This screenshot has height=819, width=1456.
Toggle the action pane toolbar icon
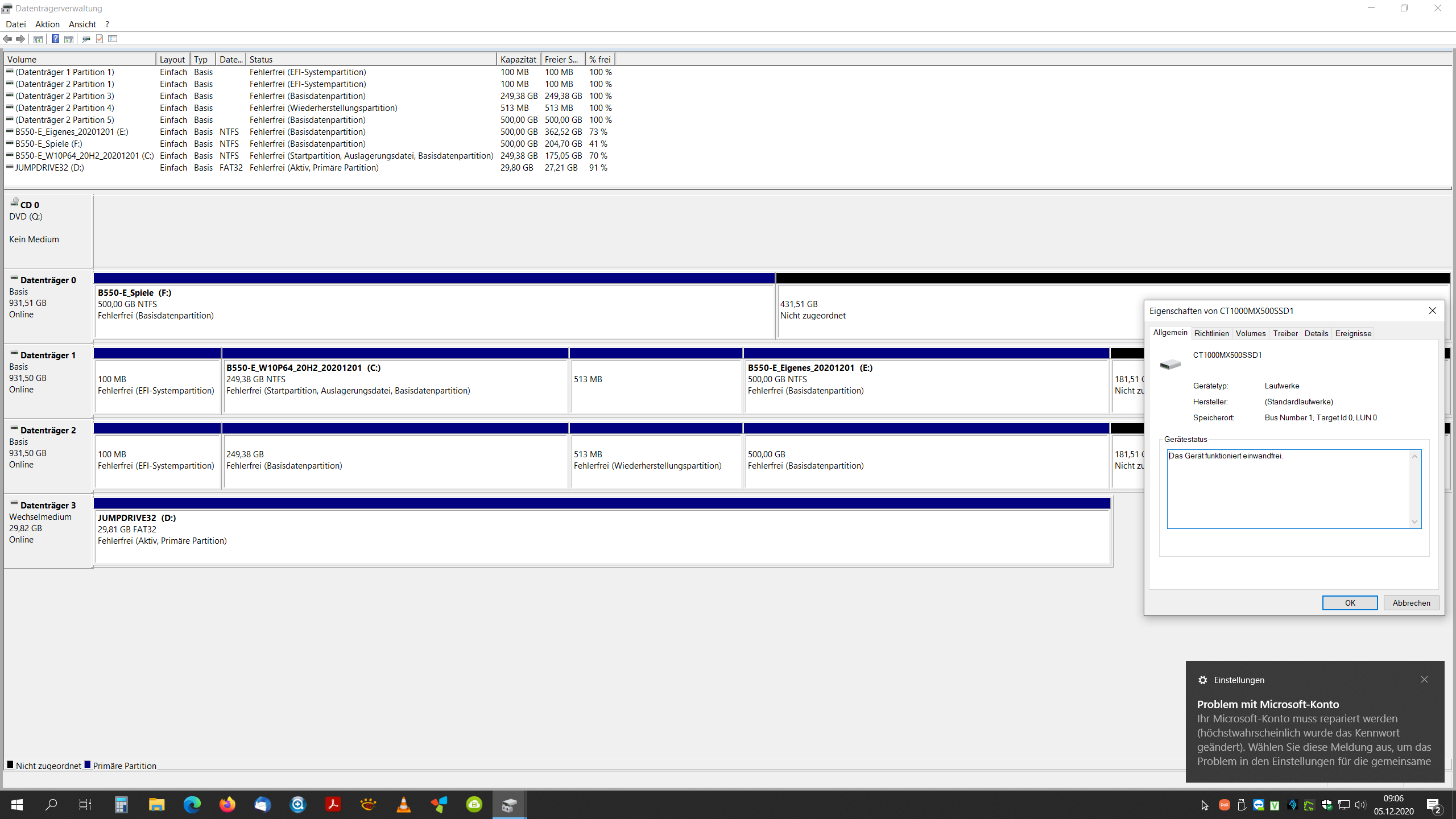pyautogui.click(x=69, y=39)
